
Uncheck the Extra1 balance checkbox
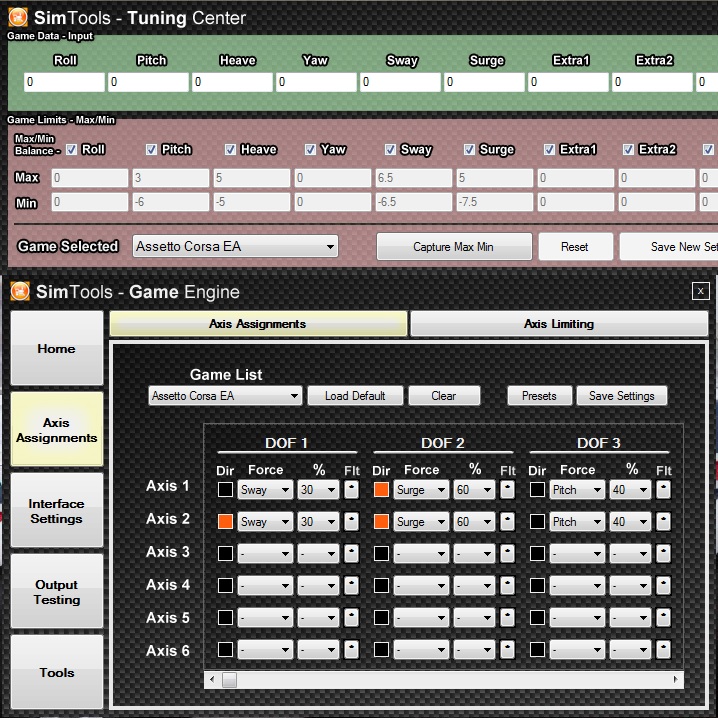[549, 150]
